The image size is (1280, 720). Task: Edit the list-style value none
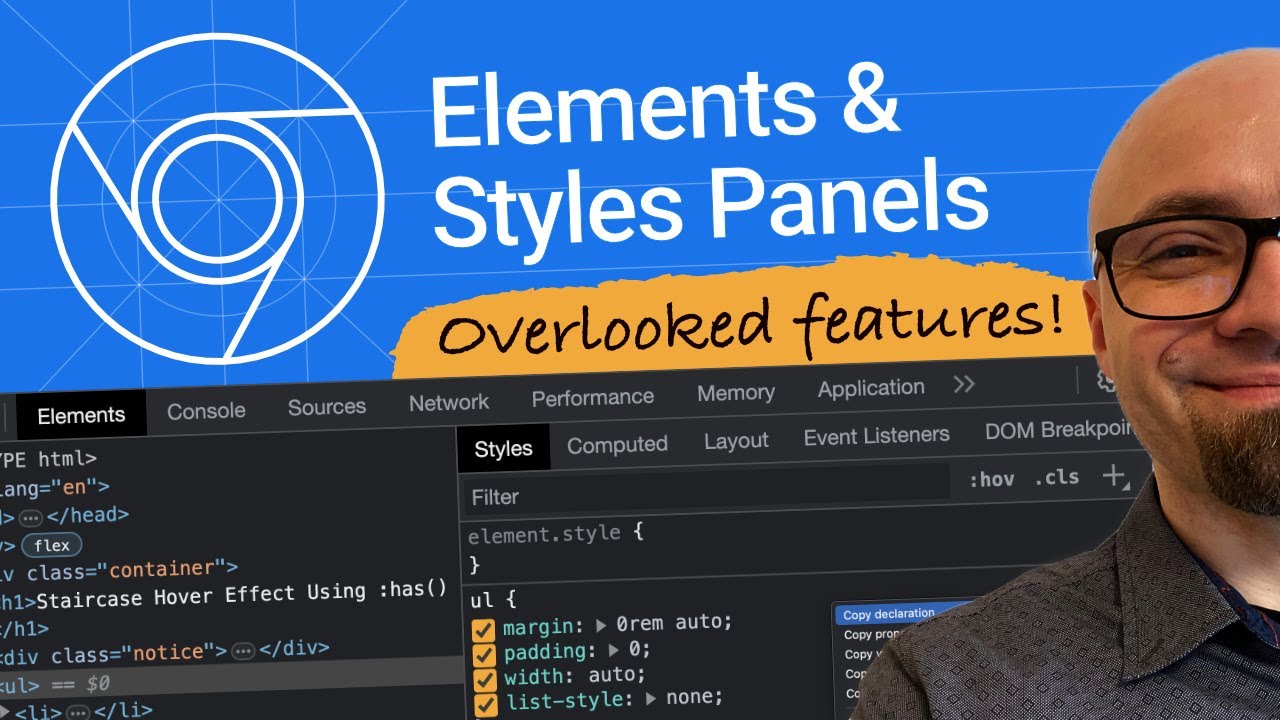(692, 697)
